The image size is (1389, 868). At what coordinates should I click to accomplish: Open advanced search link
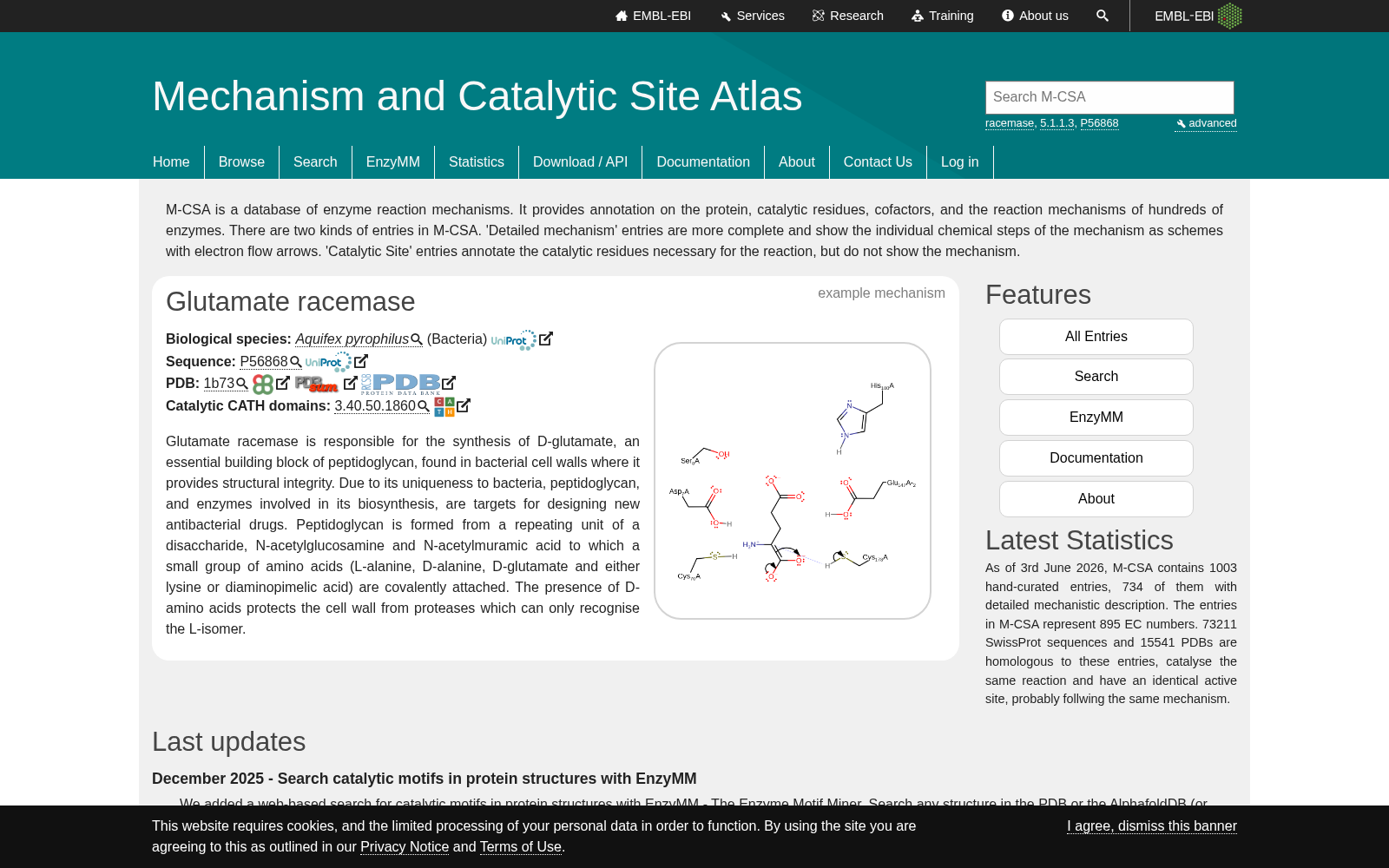coord(1206,123)
